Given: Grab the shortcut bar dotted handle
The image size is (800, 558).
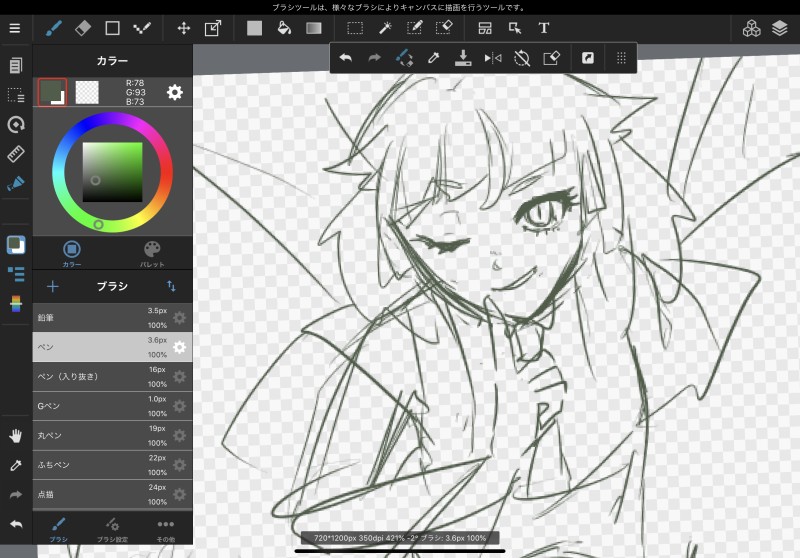Looking at the screenshot, I should [x=621, y=58].
